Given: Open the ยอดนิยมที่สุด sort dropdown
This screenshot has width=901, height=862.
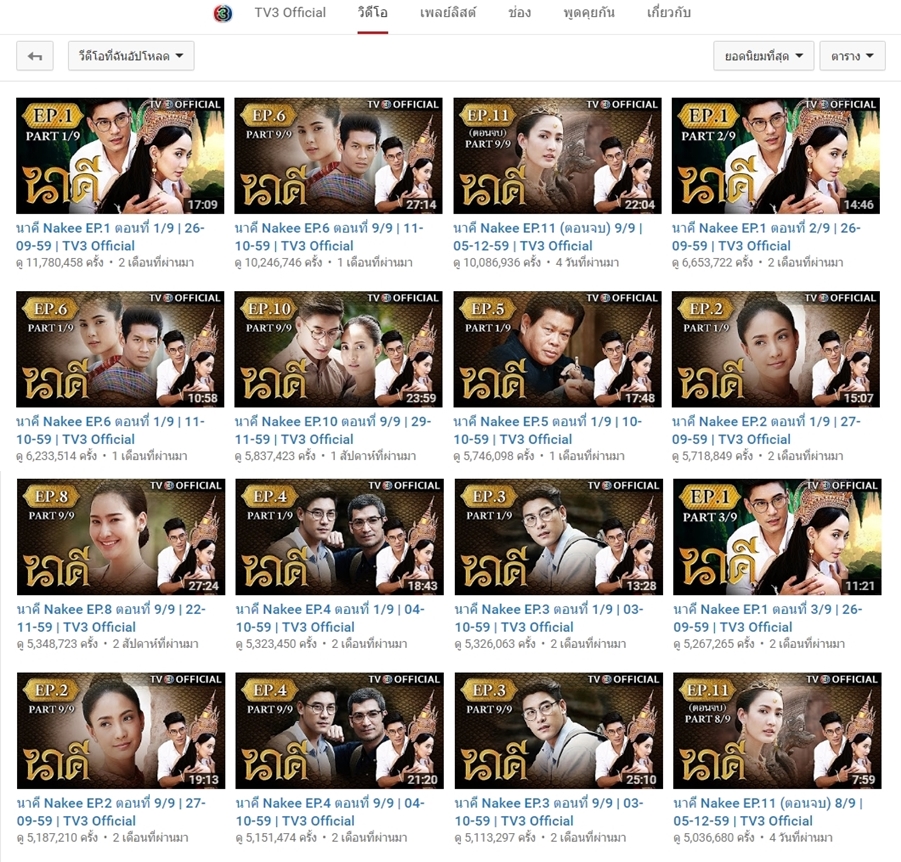Looking at the screenshot, I should click(x=763, y=56).
